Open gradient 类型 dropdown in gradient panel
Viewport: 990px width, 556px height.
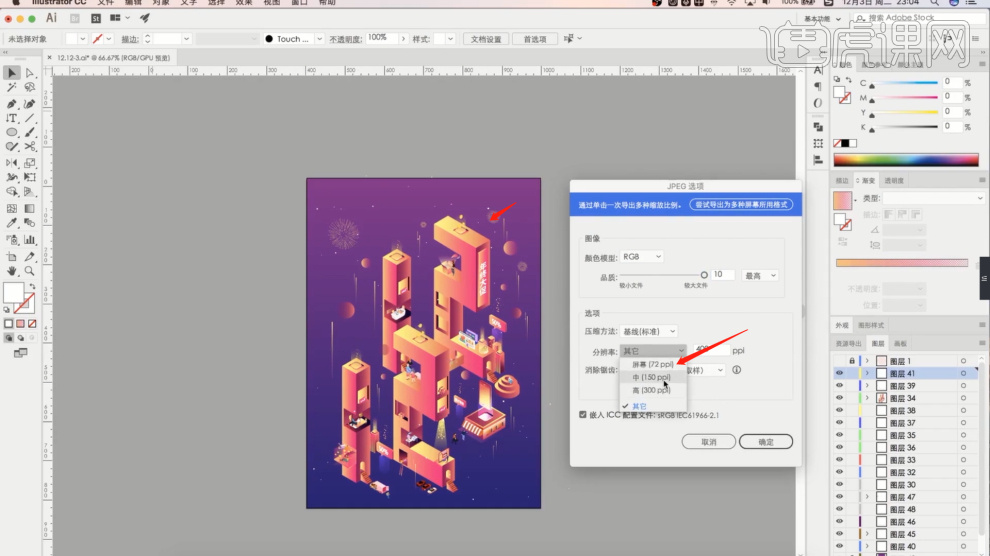[933, 198]
